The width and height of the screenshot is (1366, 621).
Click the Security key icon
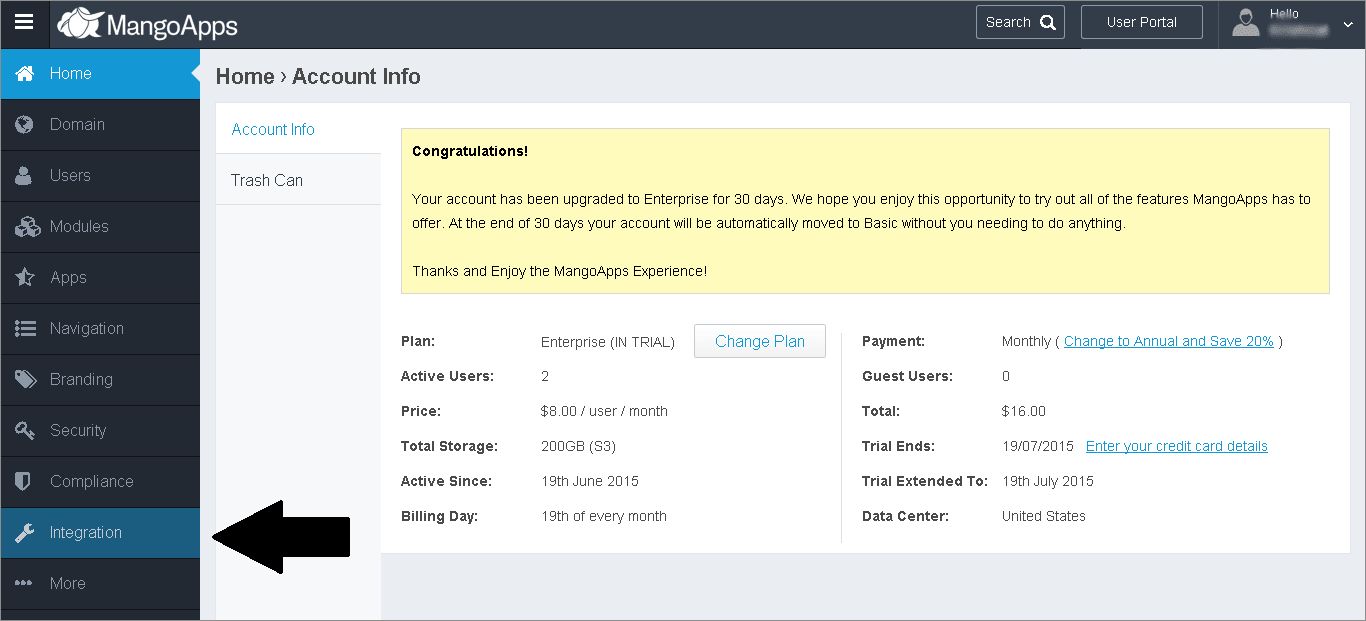click(x=25, y=431)
